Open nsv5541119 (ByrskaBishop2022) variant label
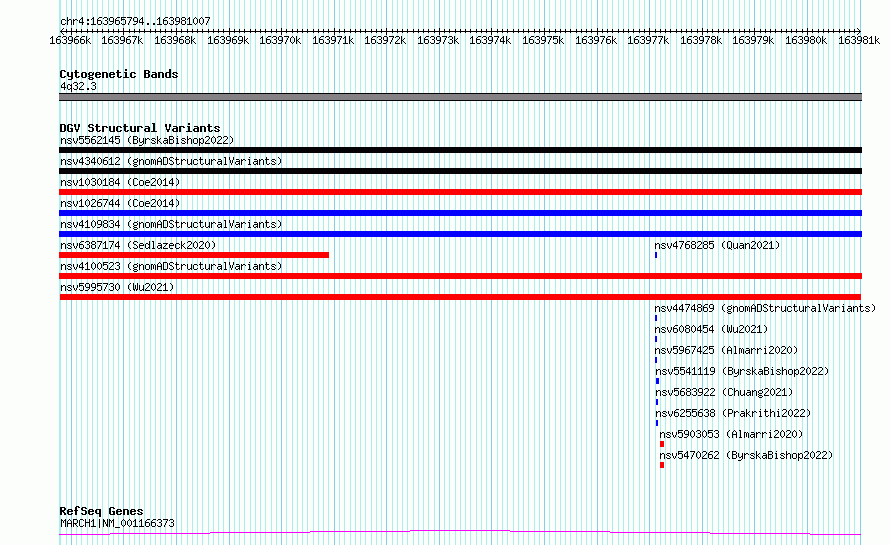The image size is (890, 545). pyautogui.click(x=742, y=371)
